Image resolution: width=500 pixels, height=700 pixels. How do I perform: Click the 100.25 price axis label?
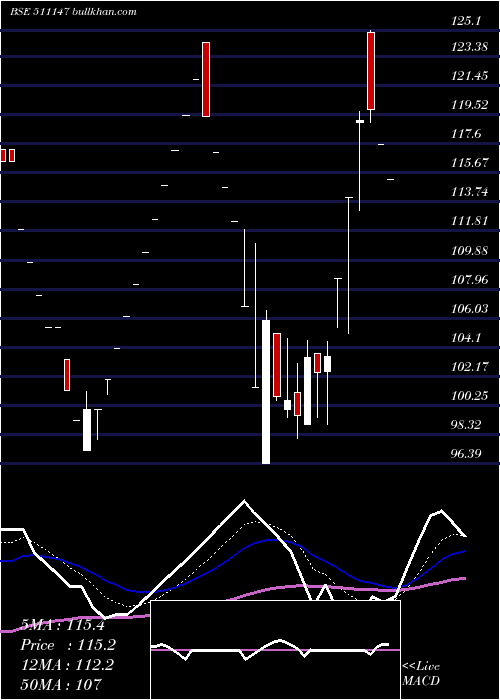(x=469, y=396)
